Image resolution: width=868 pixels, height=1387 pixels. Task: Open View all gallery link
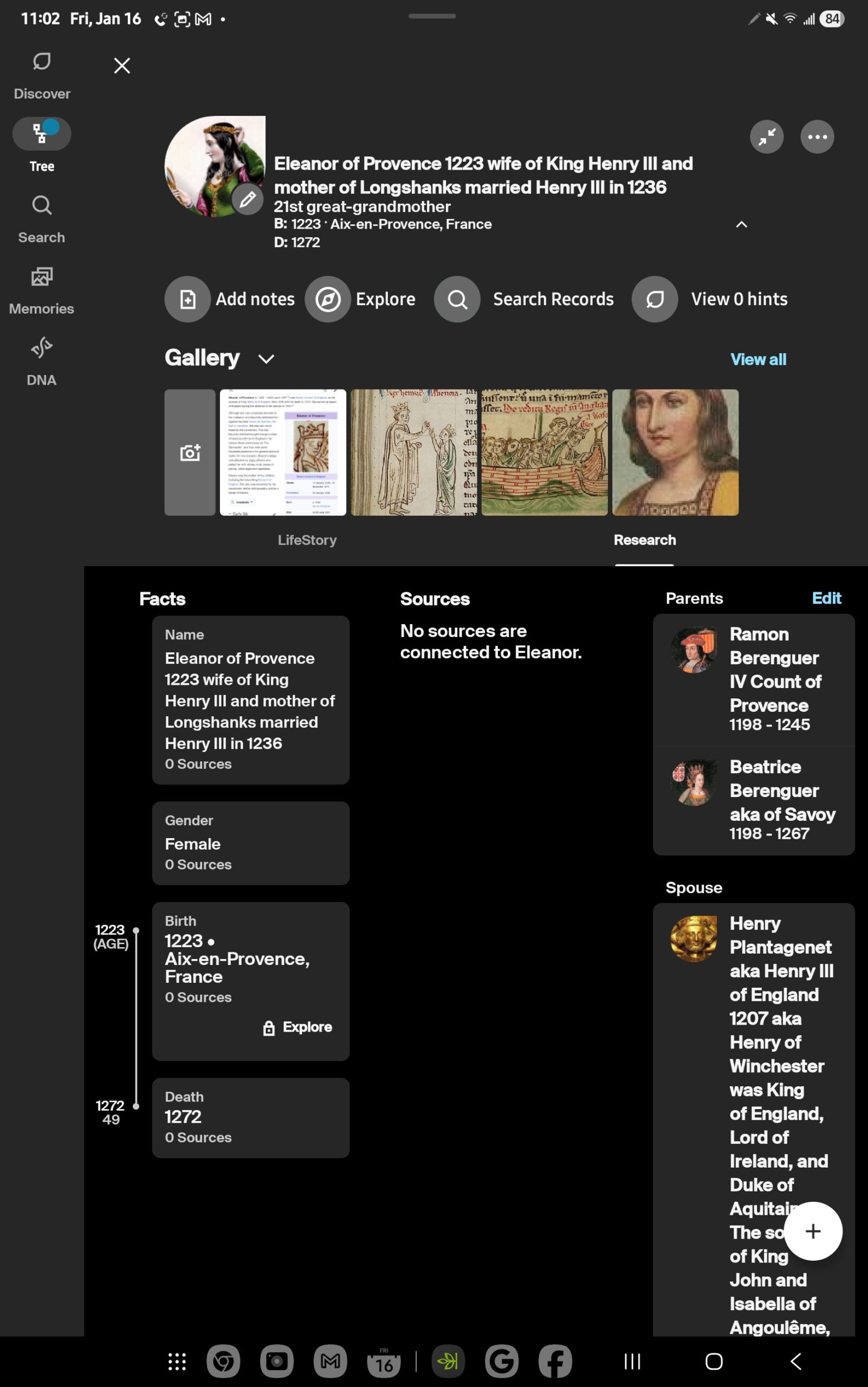[759, 359]
